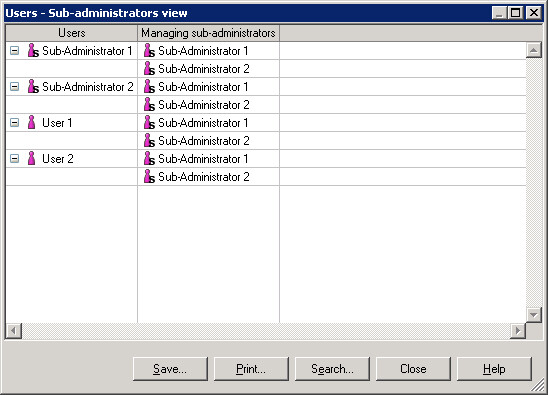
Task: Select Sub-Administrator 1 icon managing User 2
Action: [149, 158]
